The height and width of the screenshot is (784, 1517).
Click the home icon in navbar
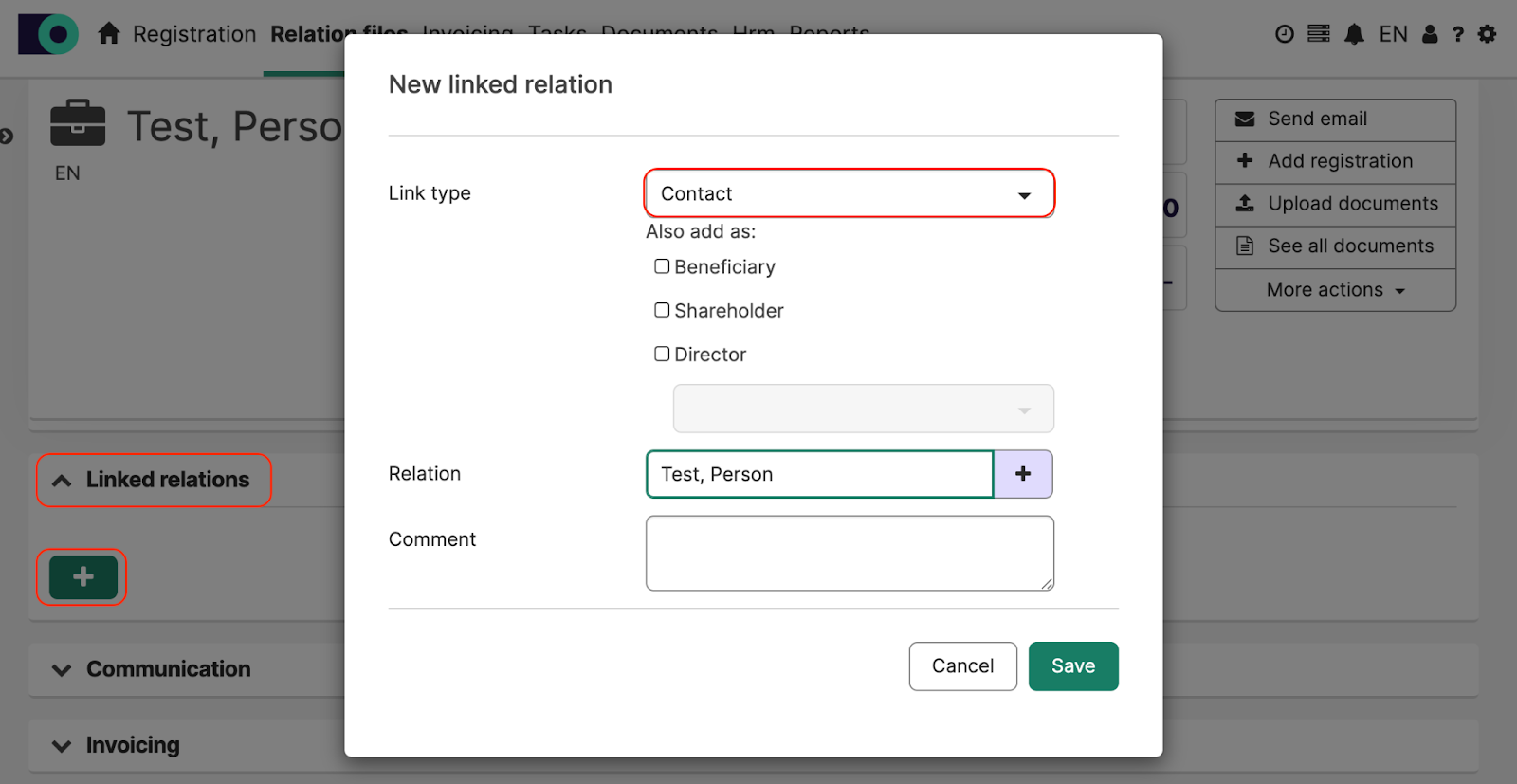click(x=109, y=34)
